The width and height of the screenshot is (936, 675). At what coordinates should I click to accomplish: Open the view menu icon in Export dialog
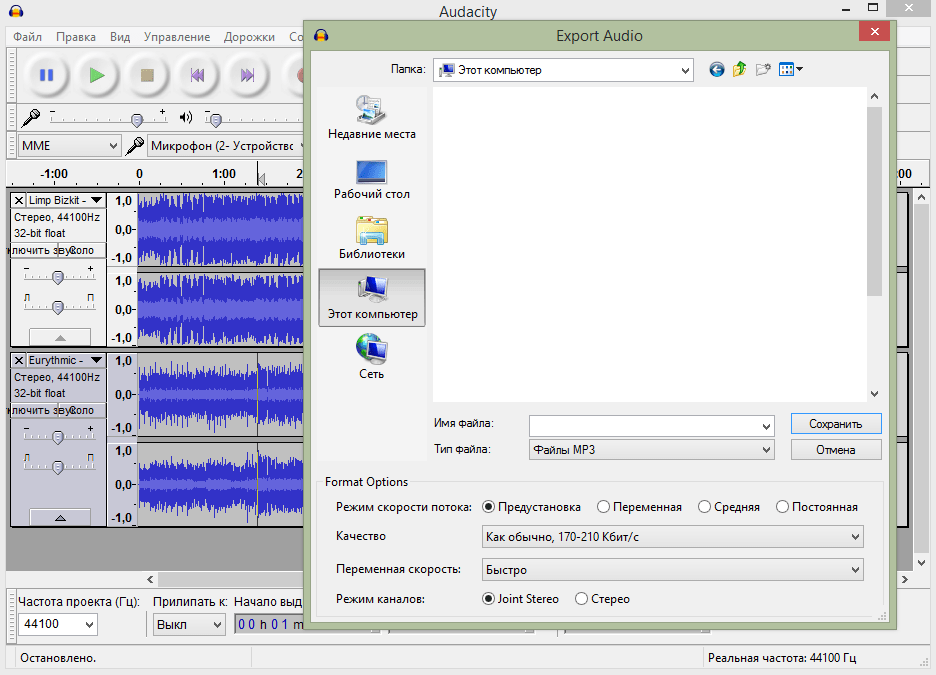[x=790, y=69]
